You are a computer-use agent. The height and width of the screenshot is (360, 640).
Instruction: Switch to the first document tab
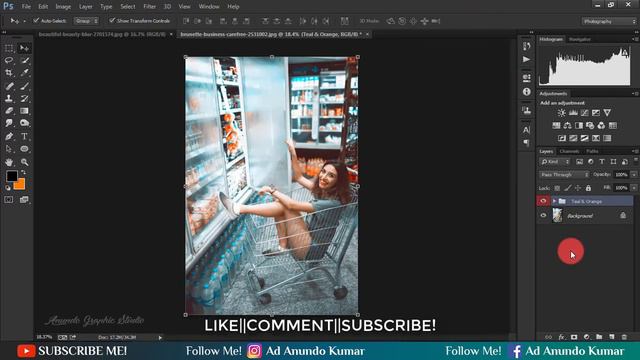[x=102, y=35]
